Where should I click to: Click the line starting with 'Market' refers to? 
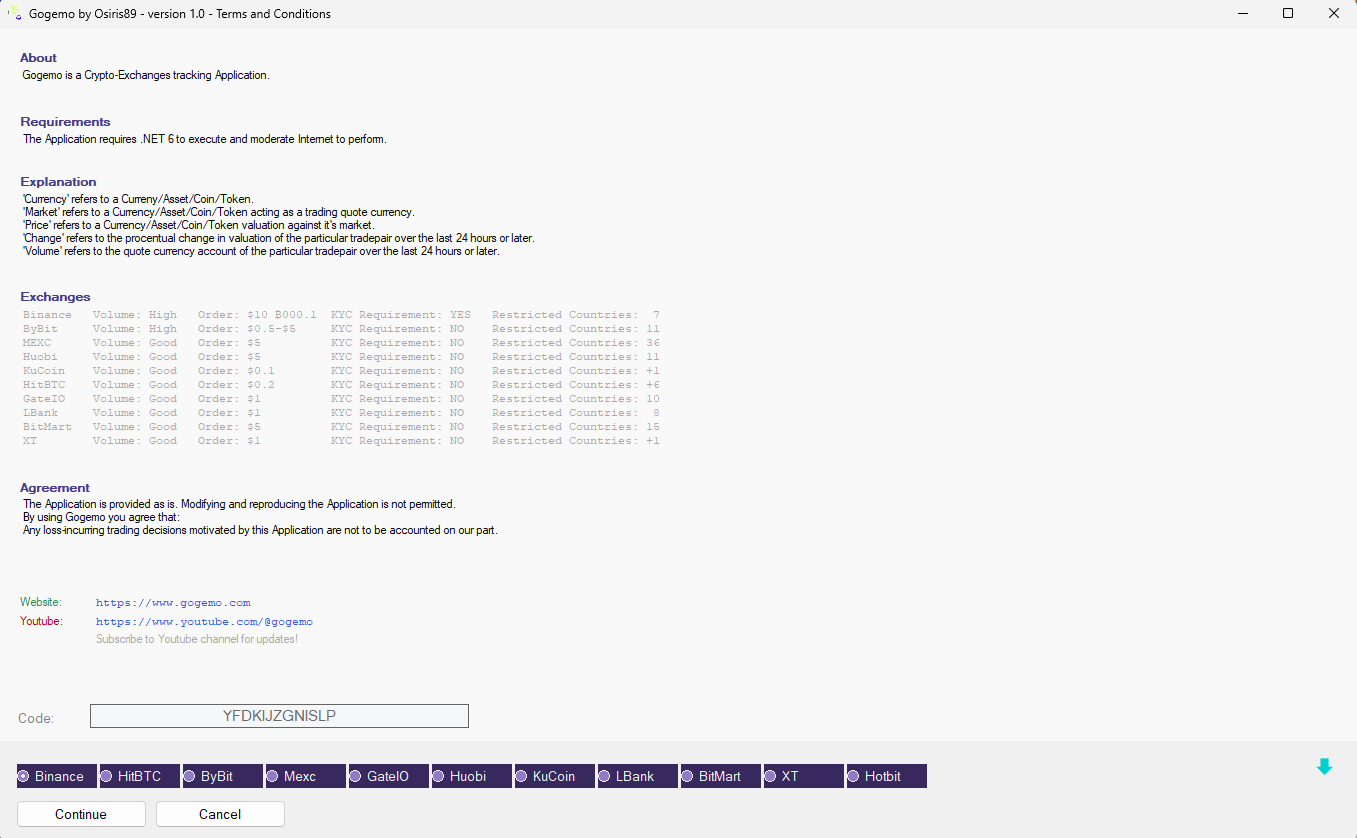coord(218,212)
